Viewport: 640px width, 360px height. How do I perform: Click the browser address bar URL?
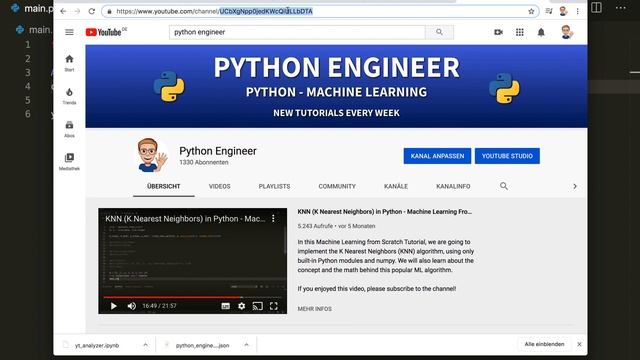(x=214, y=11)
